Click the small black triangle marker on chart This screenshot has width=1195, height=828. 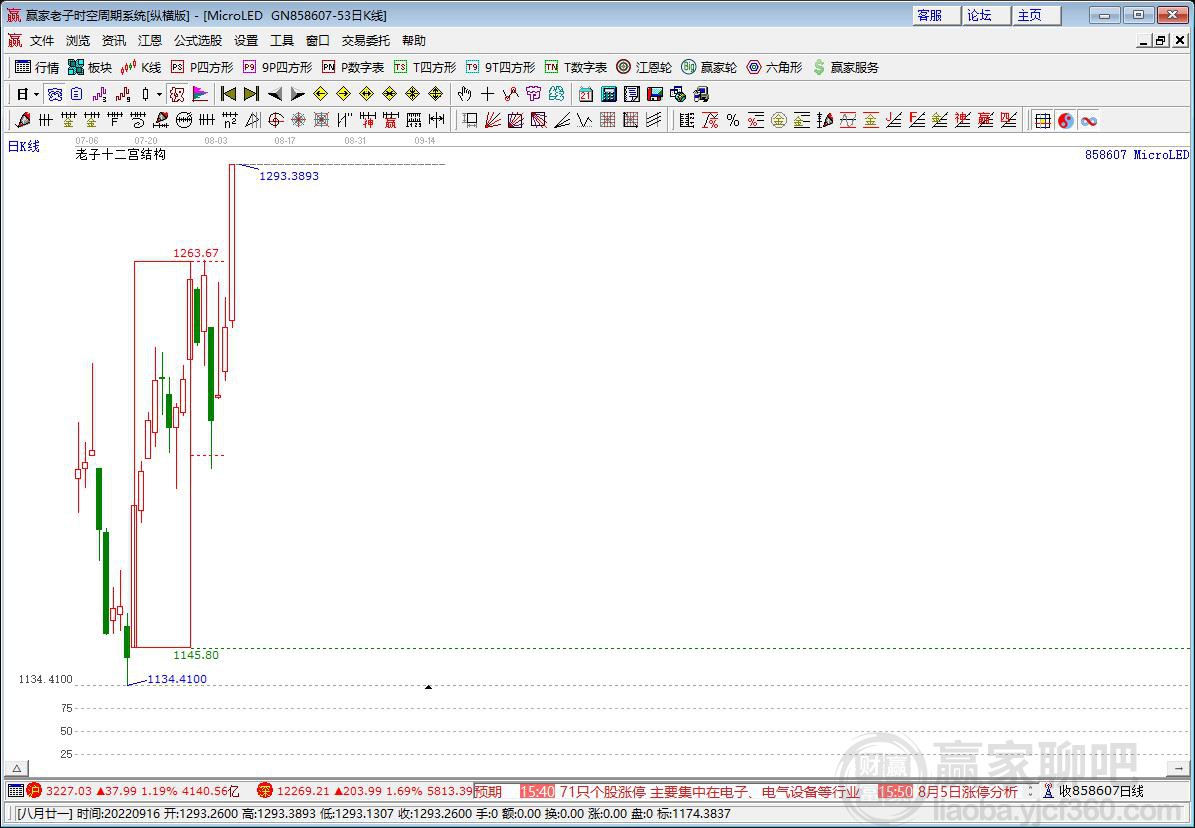pos(428,687)
